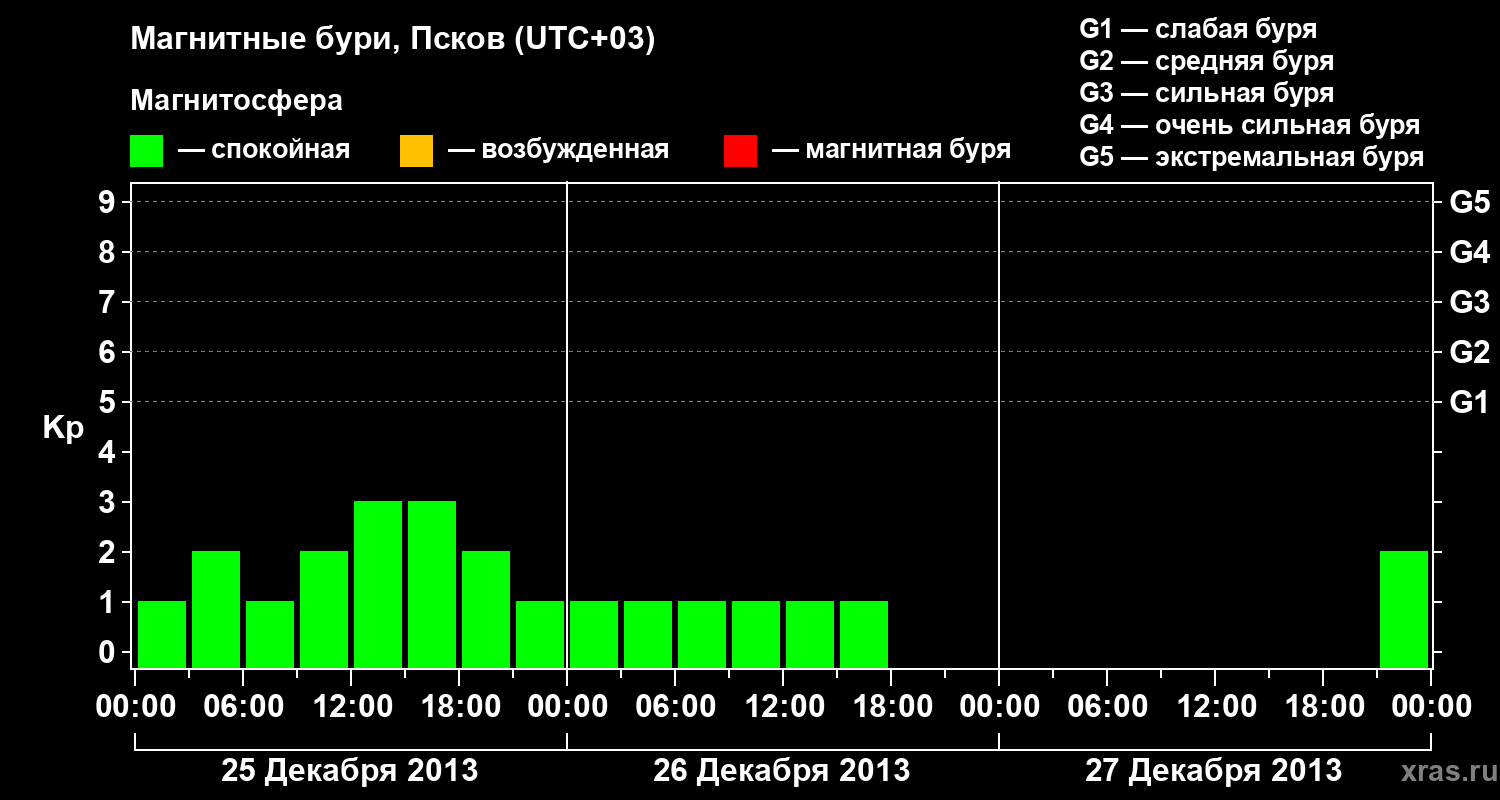Click the 25 December bar for 03:00–06:00
1500x800 pixels.
coord(216,610)
